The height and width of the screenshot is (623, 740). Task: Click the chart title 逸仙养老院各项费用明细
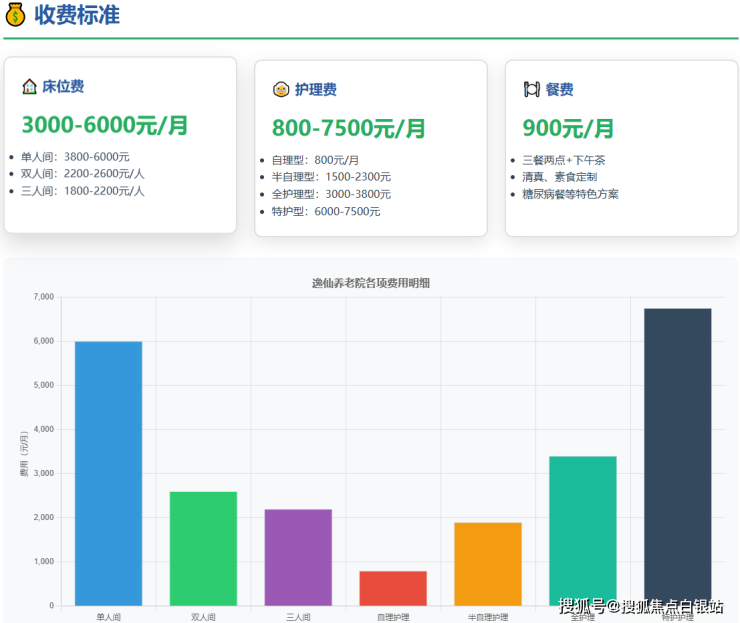371,283
